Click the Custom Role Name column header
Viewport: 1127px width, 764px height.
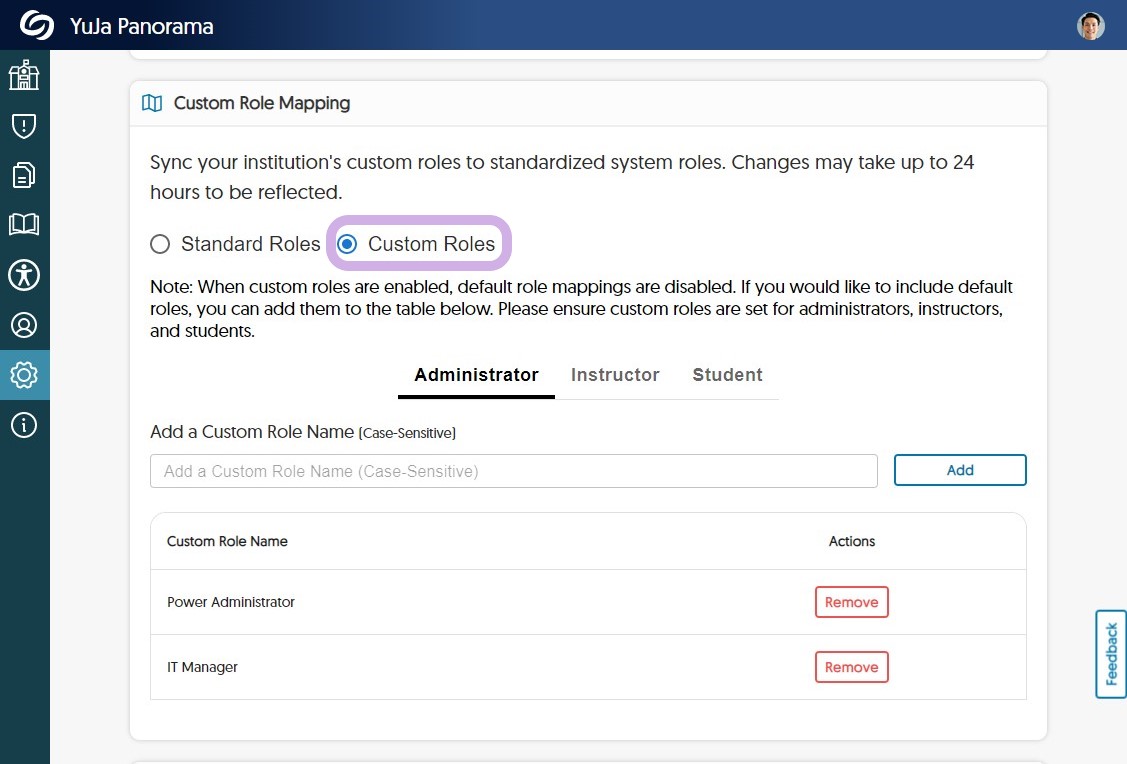tap(227, 541)
